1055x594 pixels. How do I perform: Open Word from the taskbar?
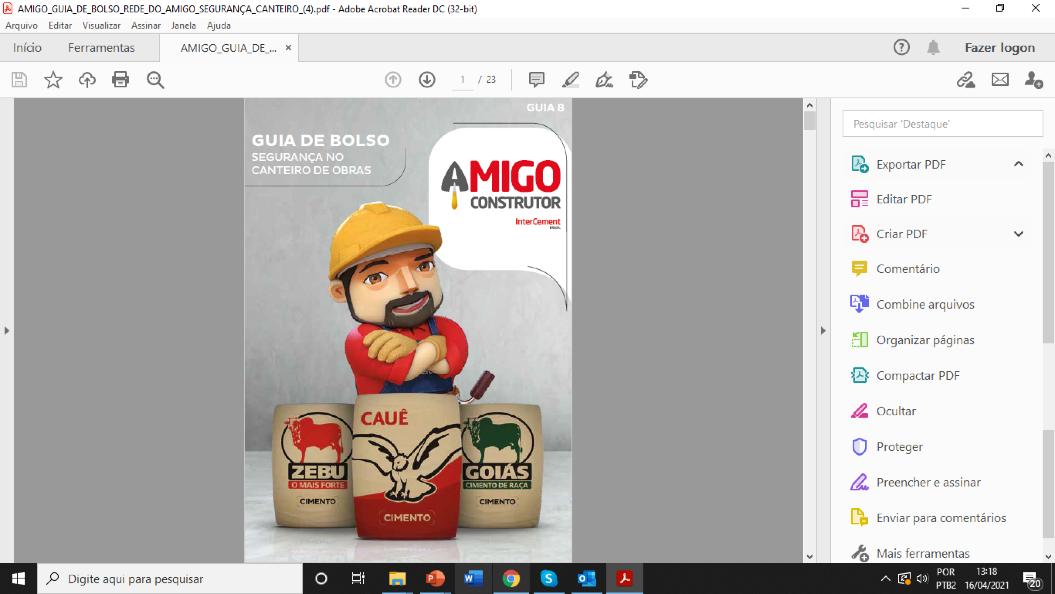coord(473,579)
